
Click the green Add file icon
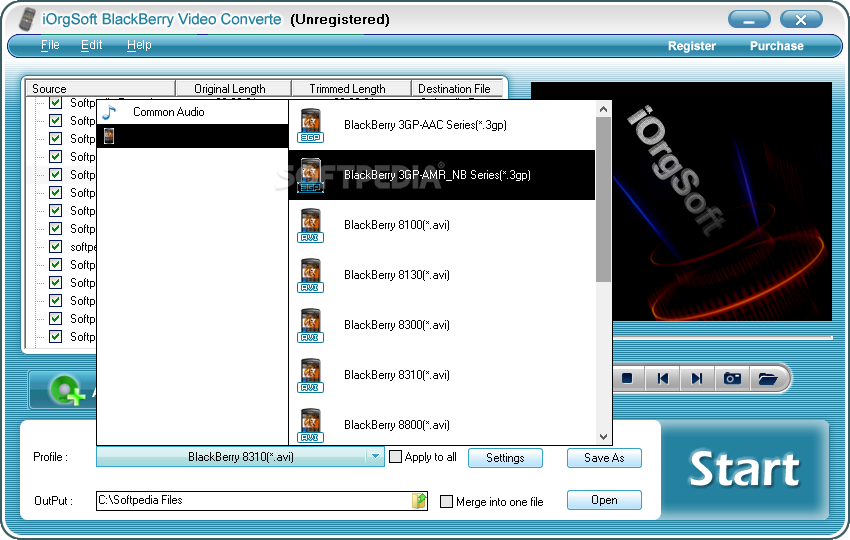pos(67,390)
